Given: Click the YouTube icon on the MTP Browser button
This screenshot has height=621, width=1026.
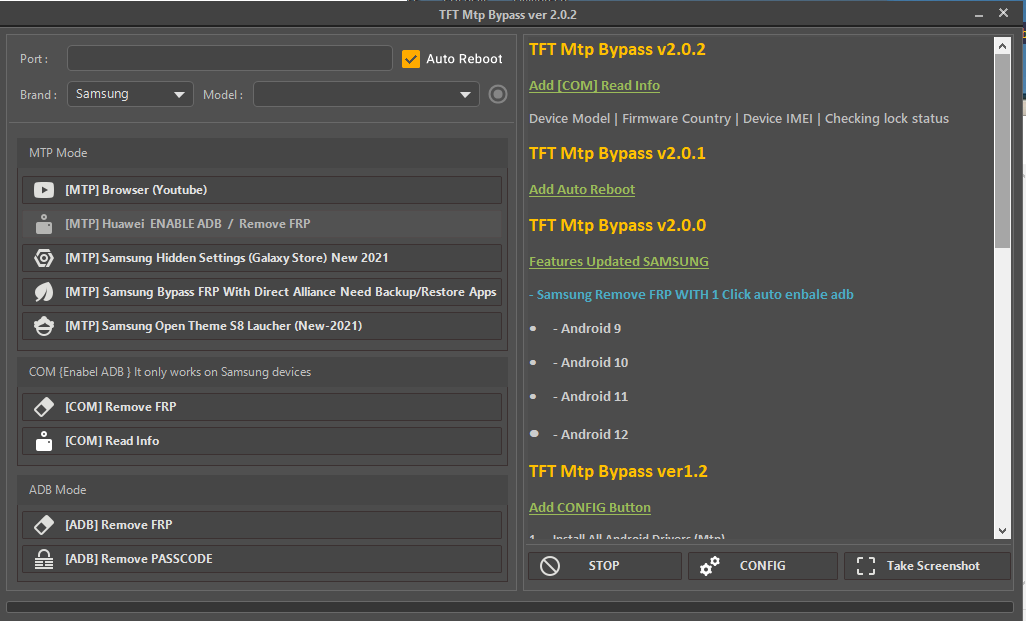Looking at the screenshot, I should pos(44,189).
